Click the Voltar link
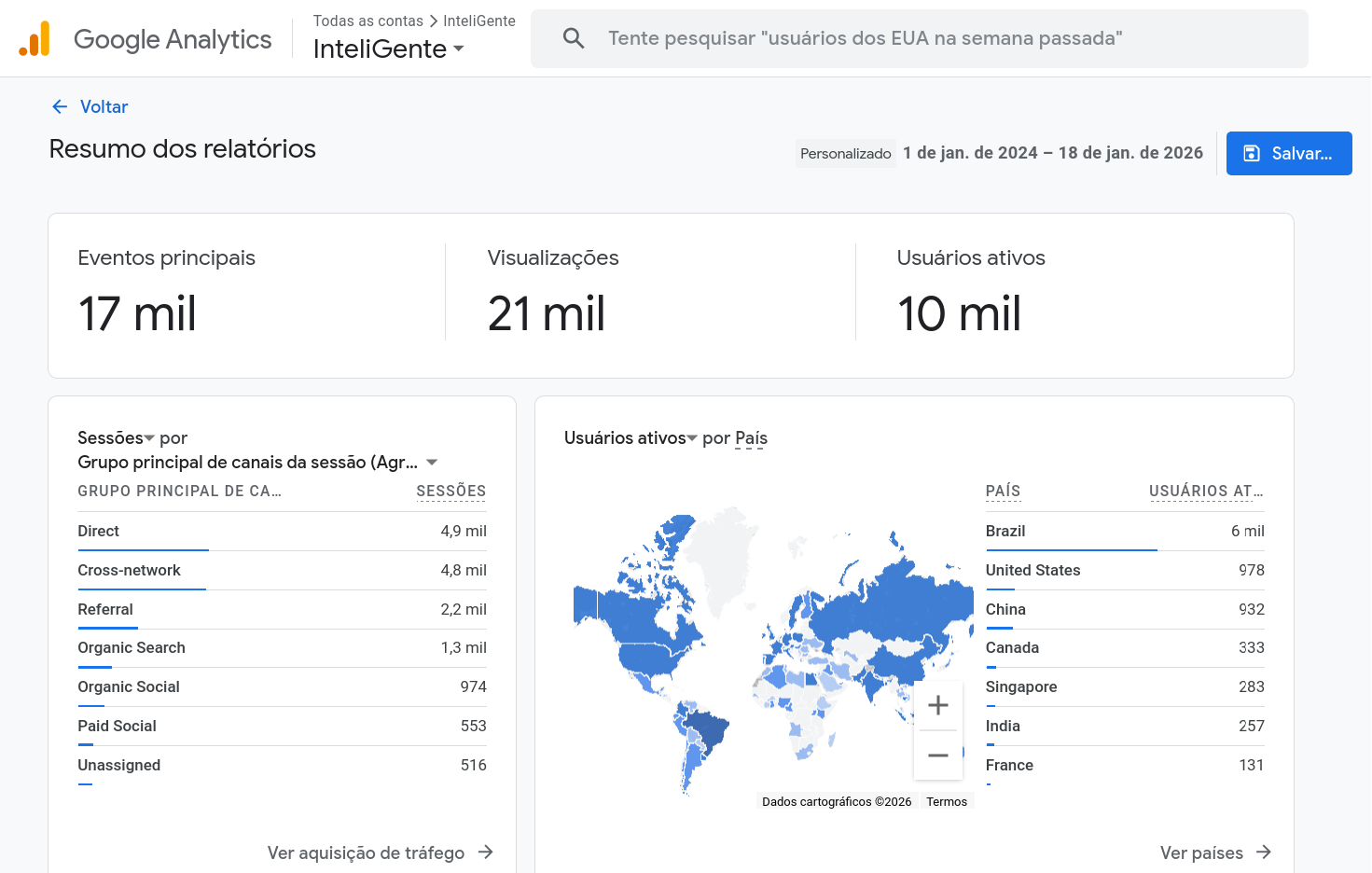 coord(104,106)
